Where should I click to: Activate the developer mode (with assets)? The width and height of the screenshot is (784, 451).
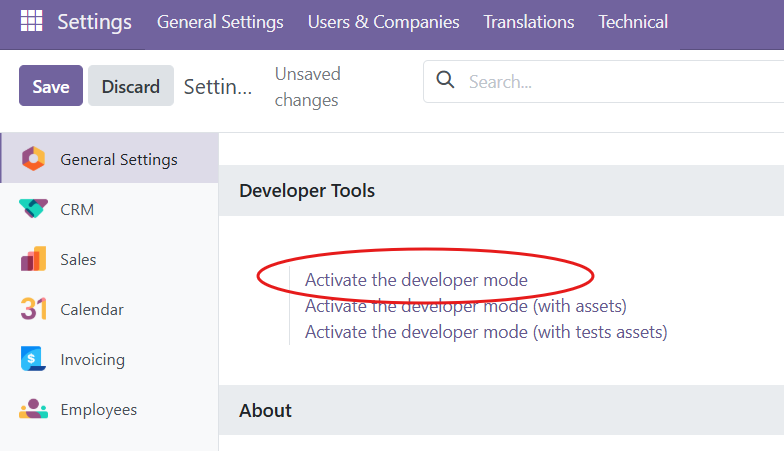(465, 306)
